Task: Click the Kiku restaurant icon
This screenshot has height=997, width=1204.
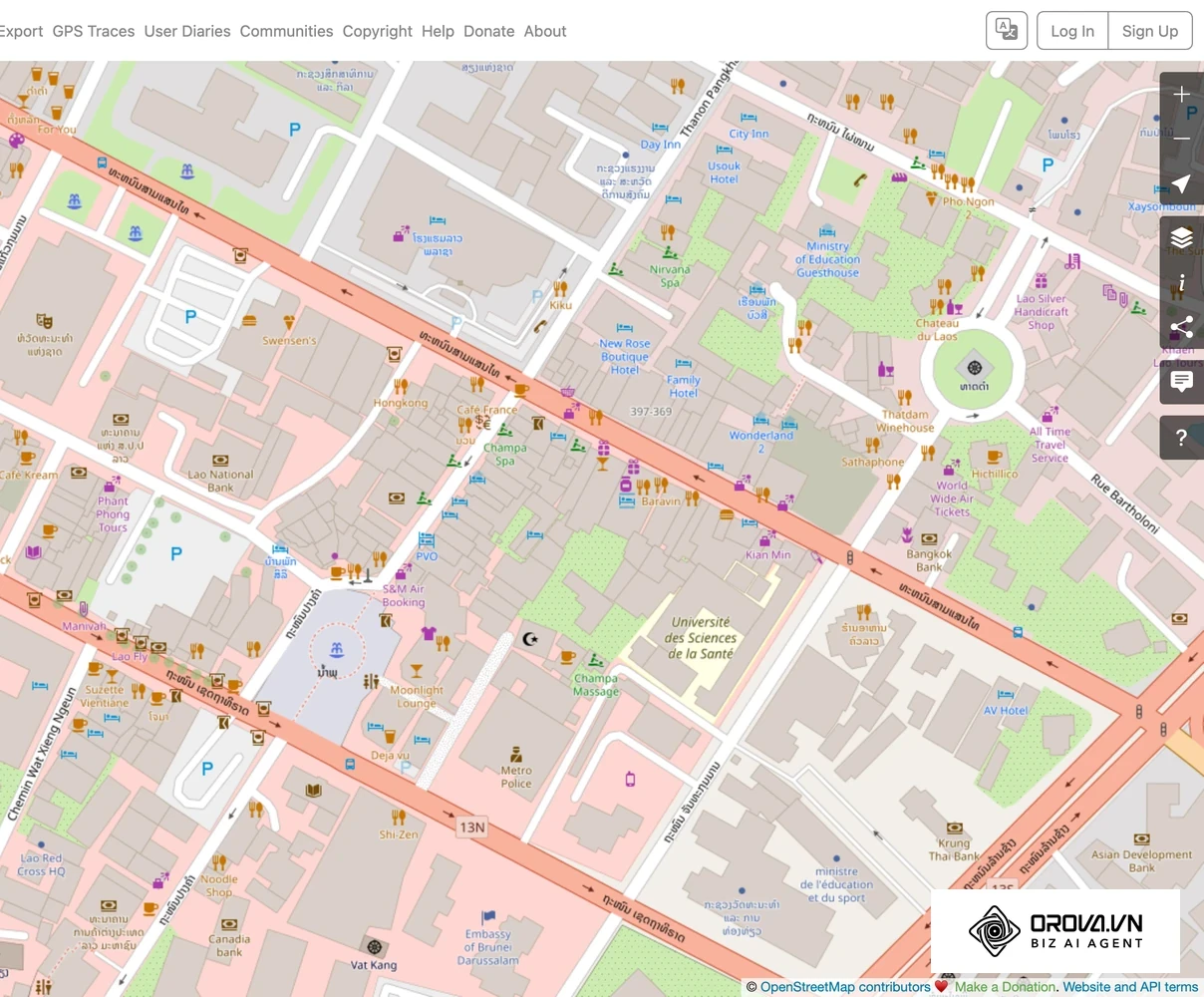Action: [560, 290]
